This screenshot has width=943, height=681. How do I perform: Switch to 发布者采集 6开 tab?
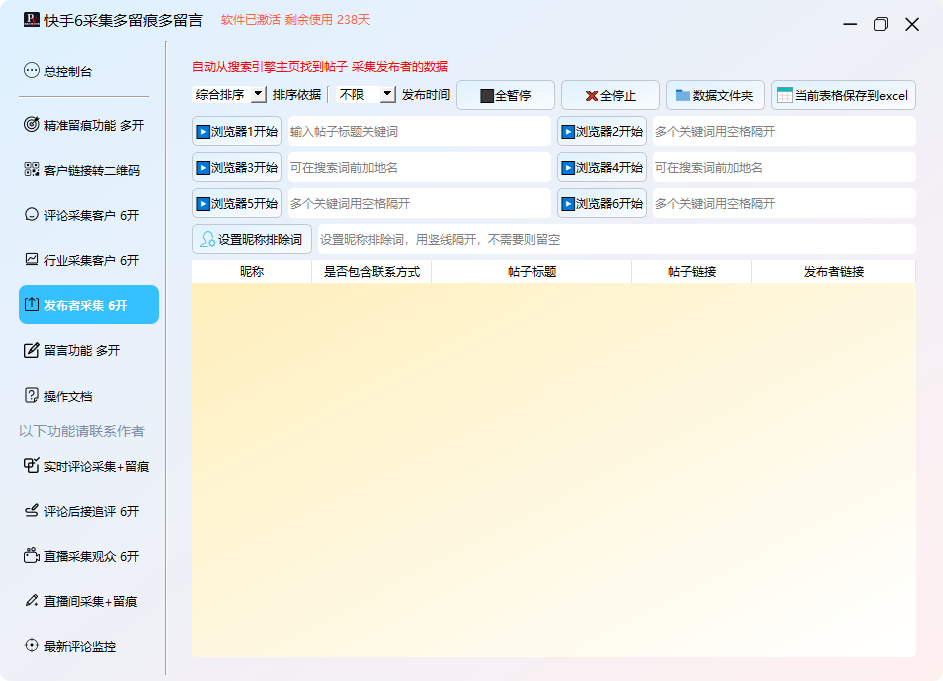click(x=89, y=305)
